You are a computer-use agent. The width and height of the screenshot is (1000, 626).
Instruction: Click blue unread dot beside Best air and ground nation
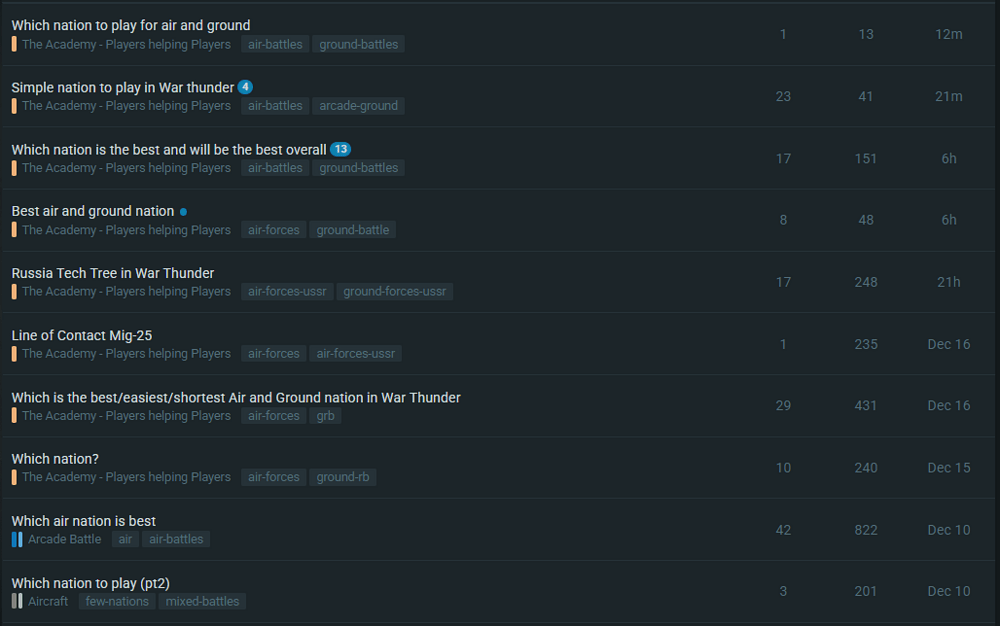pyautogui.click(x=183, y=212)
